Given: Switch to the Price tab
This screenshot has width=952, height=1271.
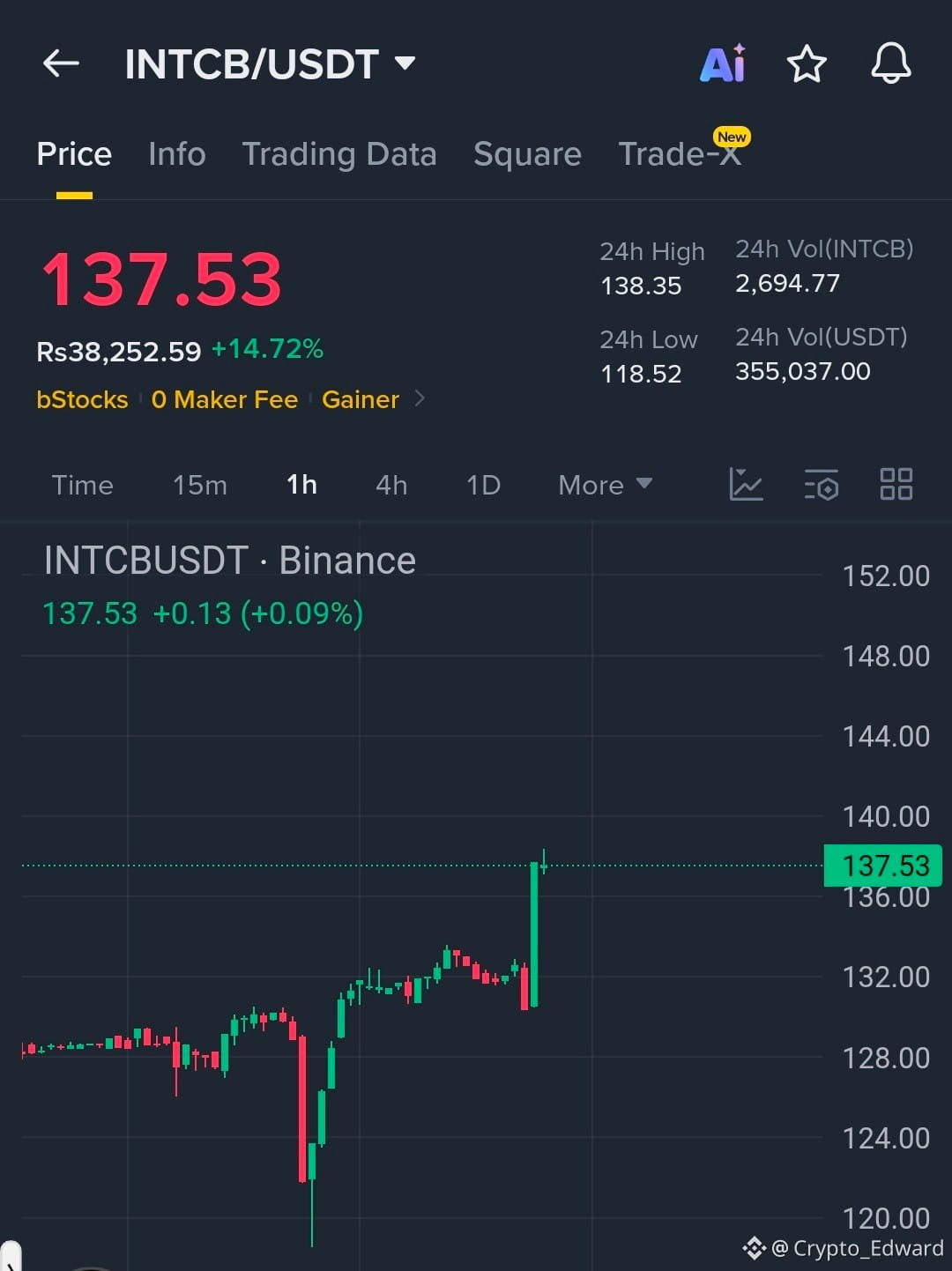Looking at the screenshot, I should 74,154.
